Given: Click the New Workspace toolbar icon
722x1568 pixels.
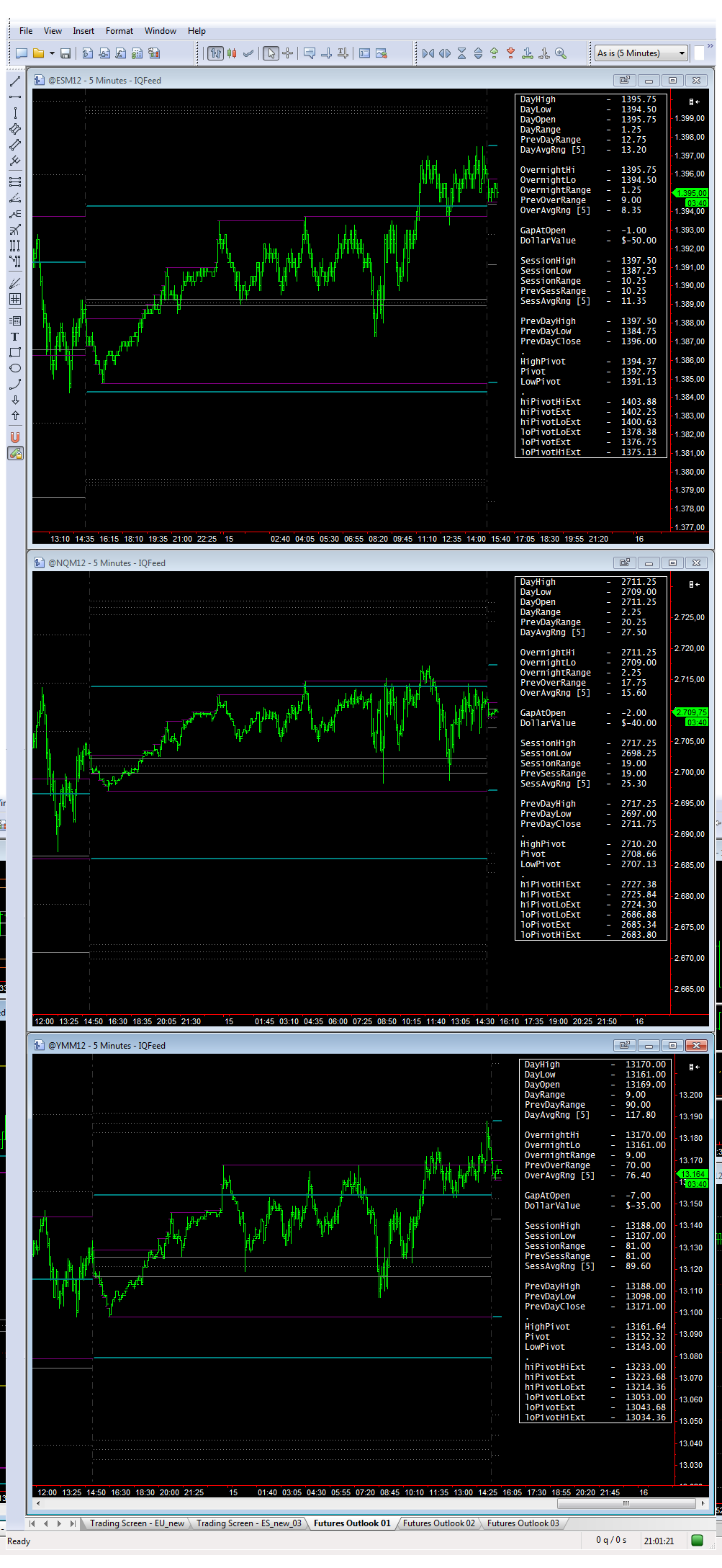Looking at the screenshot, I should click(x=22, y=53).
